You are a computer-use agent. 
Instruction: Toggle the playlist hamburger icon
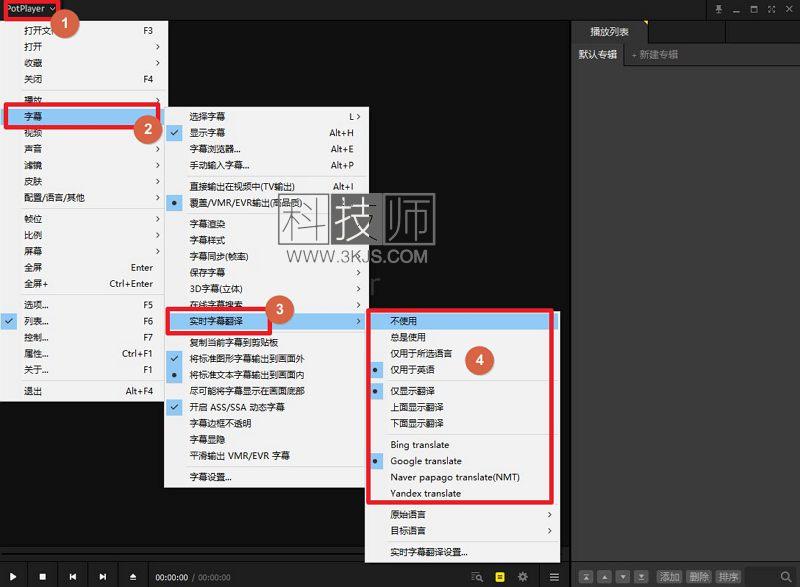(x=554, y=577)
